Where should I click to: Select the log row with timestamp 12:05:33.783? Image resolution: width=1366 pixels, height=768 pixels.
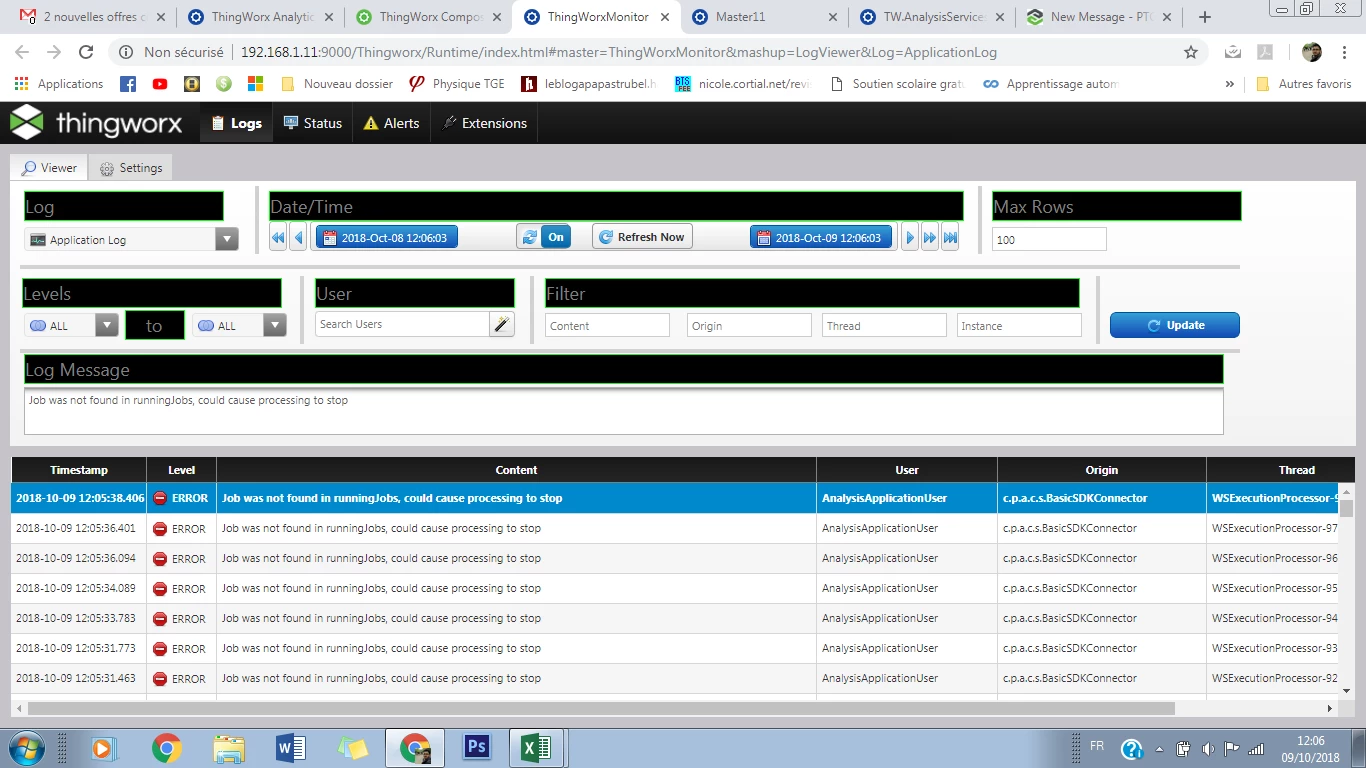click(x=675, y=618)
